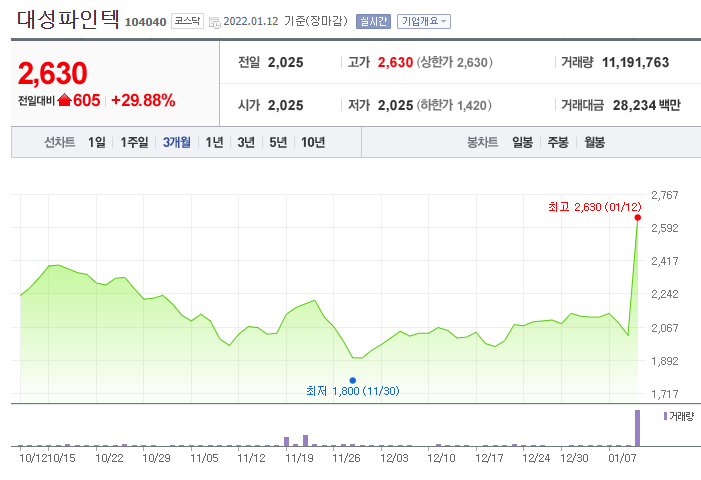Select the 1주일 line chart tab
The height and width of the screenshot is (480, 701).
(134, 142)
